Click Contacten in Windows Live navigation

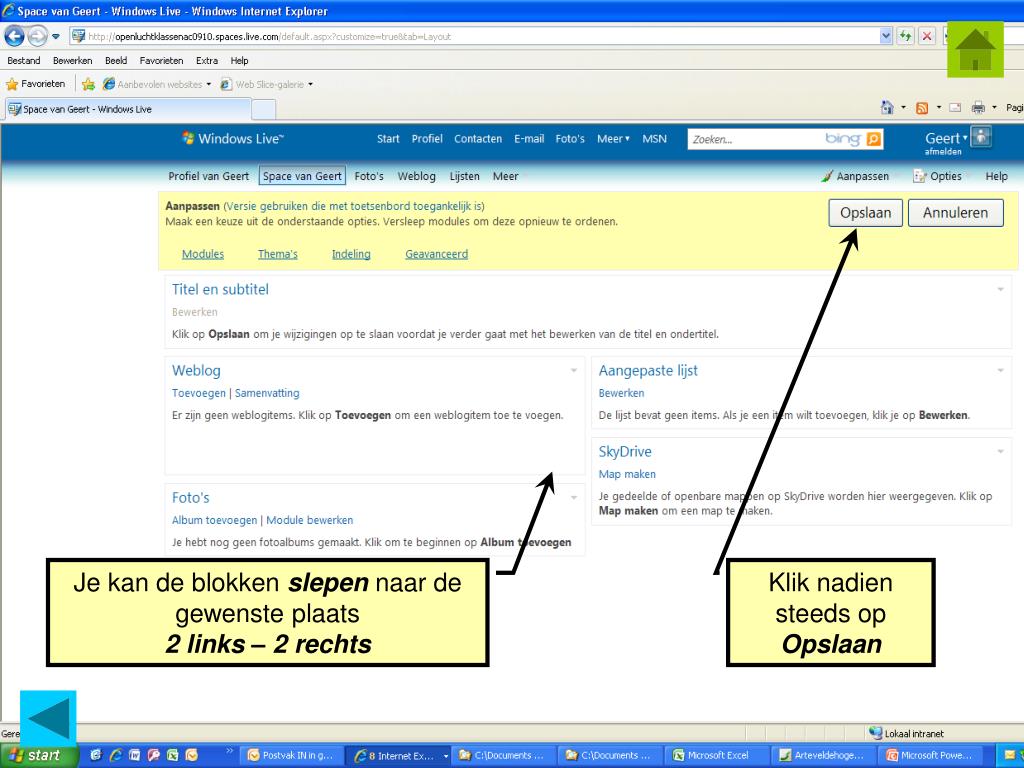pyautogui.click(x=478, y=139)
